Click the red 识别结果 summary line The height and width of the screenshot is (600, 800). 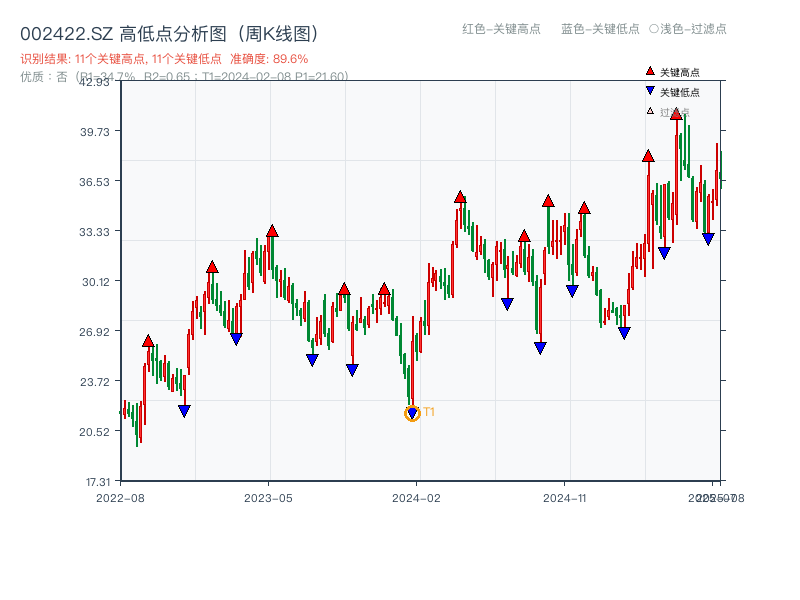pyautogui.click(x=164, y=59)
